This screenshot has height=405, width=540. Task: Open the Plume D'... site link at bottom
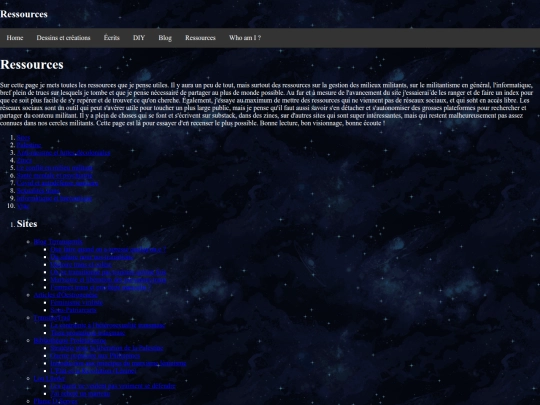click(55, 401)
